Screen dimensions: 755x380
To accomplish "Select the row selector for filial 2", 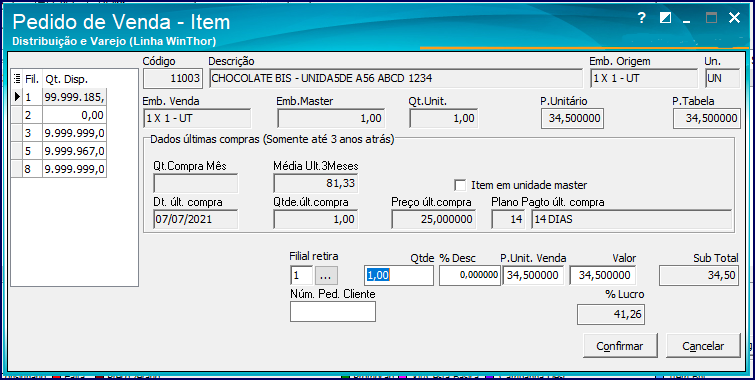I will [x=17, y=115].
